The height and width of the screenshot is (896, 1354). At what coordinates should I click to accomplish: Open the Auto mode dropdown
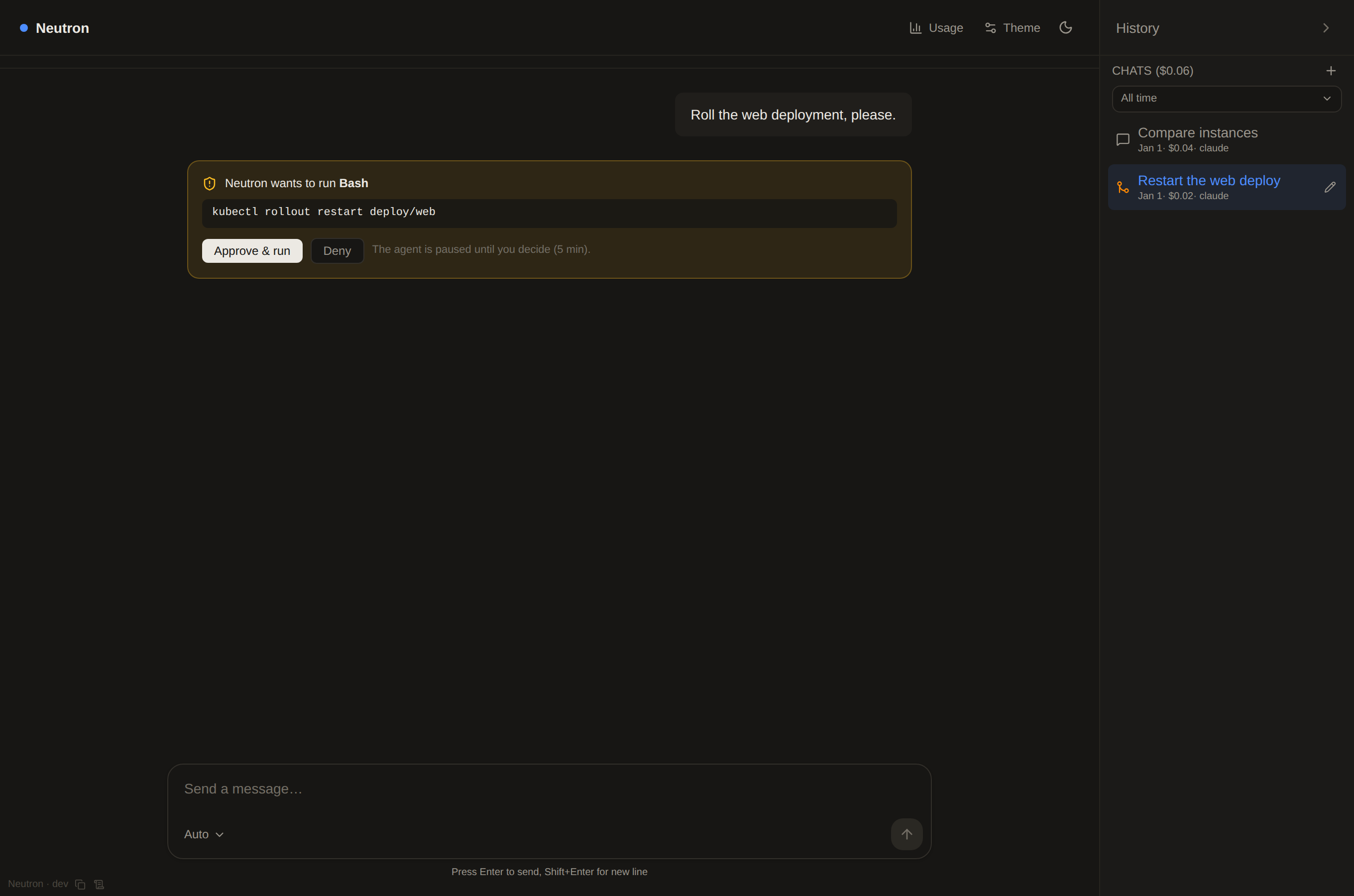[x=204, y=834]
